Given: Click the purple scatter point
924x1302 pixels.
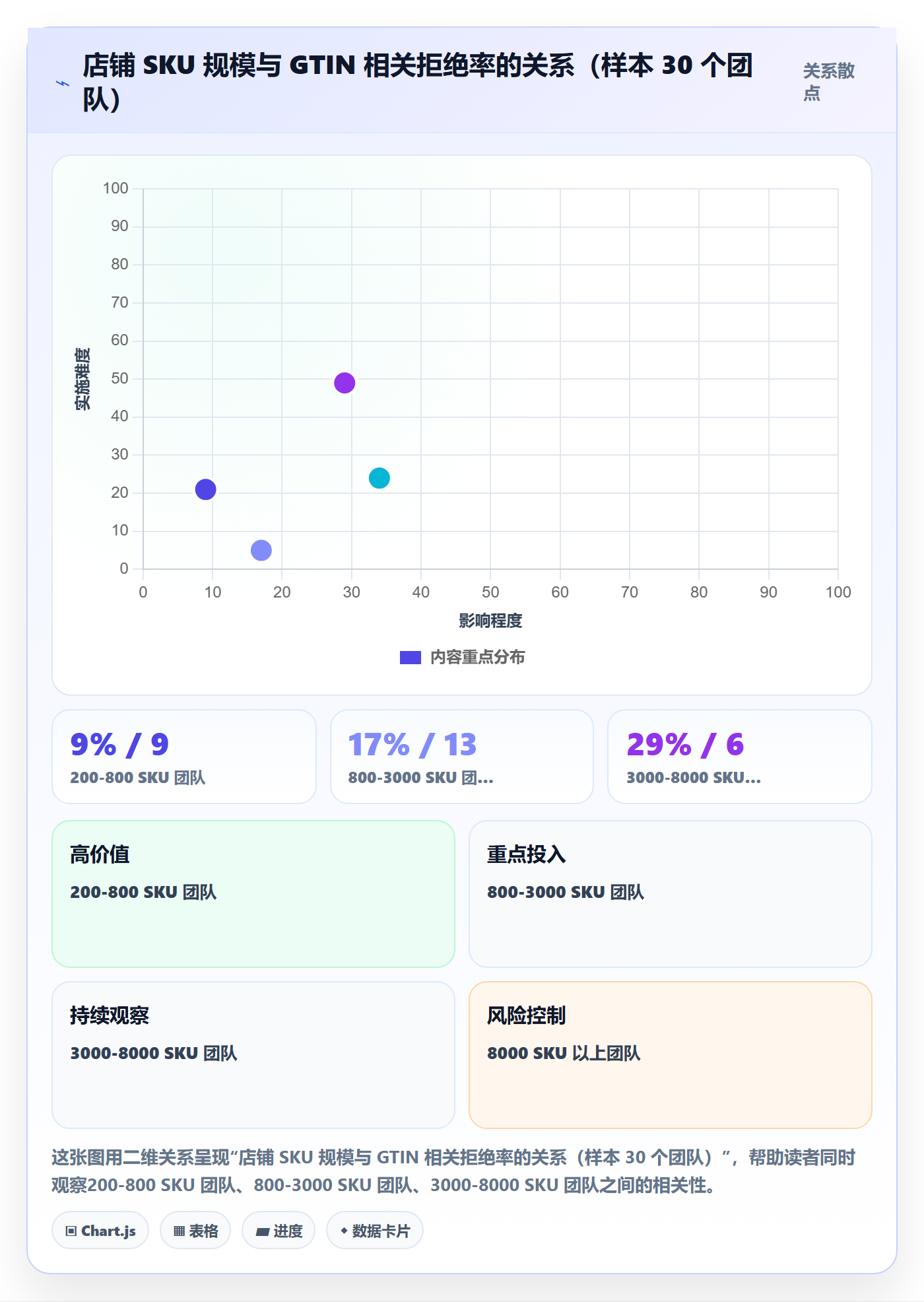Looking at the screenshot, I should [345, 383].
